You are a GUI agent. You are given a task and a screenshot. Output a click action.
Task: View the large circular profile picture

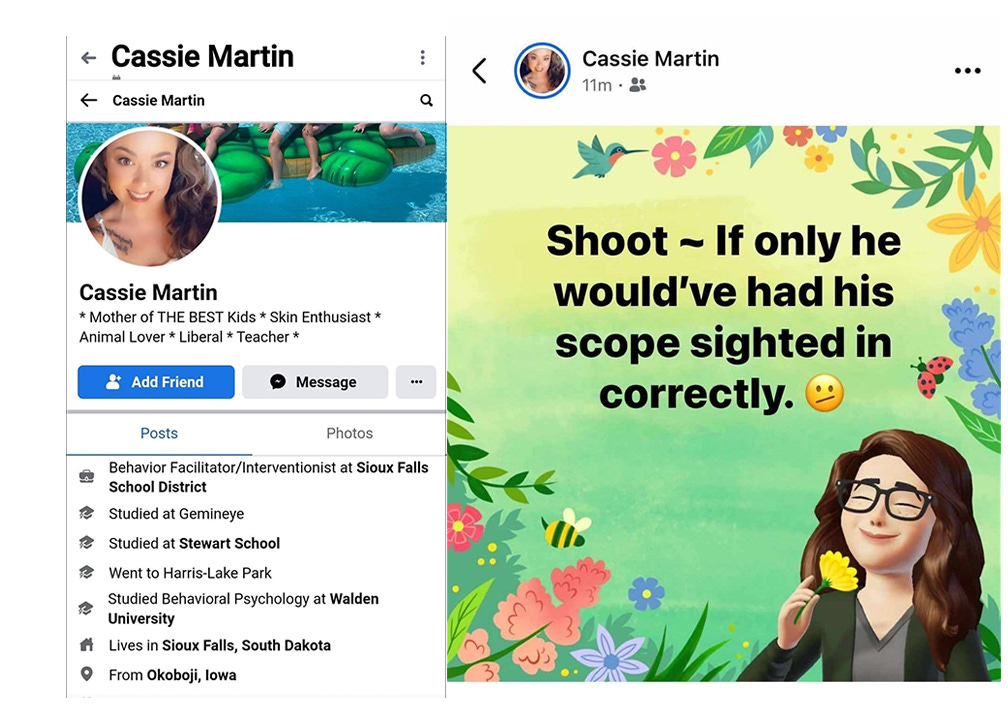pos(150,197)
